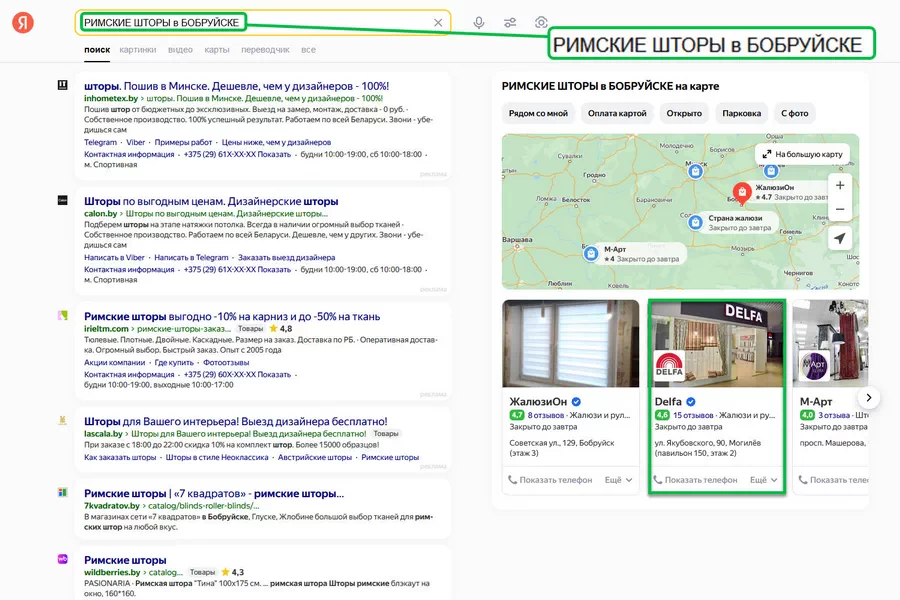Expand Ещё menu on Delfa card
The width and height of the screenshot is (900, 600).
[764, 480]
